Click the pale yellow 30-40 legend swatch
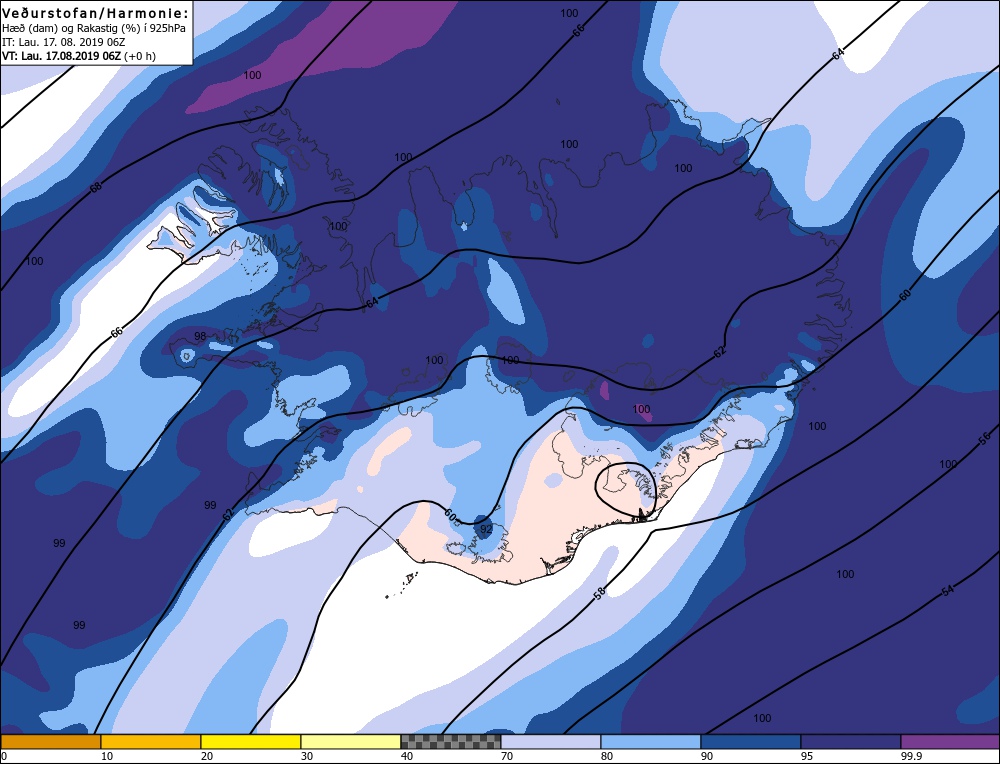 [x=351, y=741]
